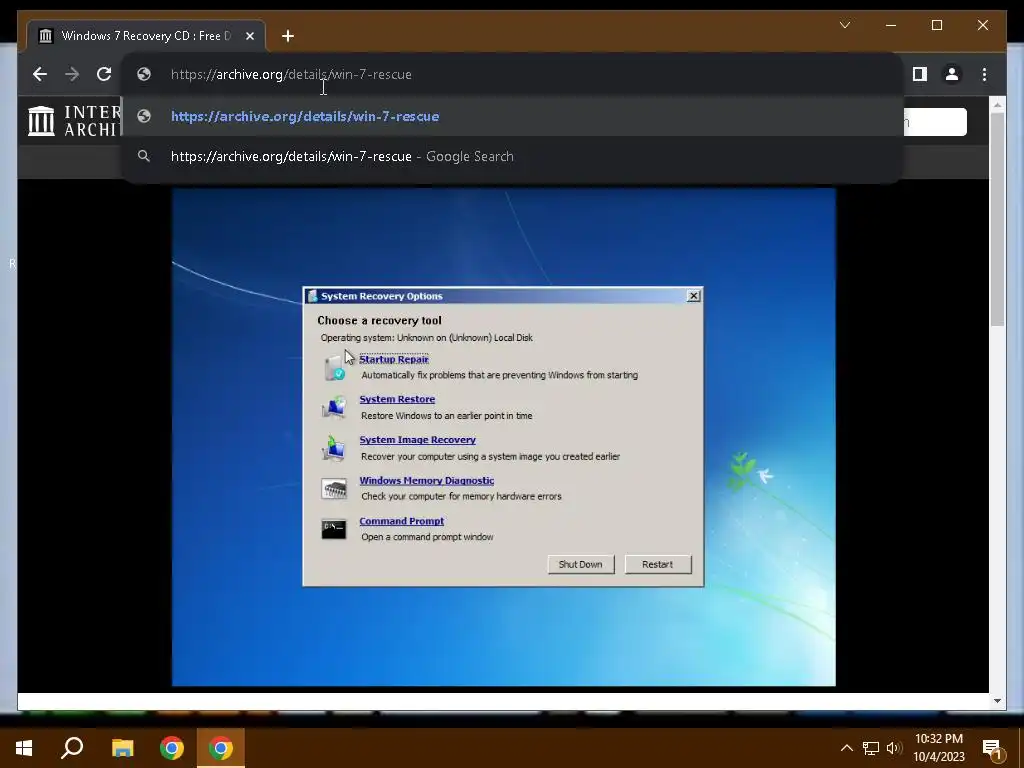
Task: Open the taskbar clock showing 10:32 PM
Action: 938,748
